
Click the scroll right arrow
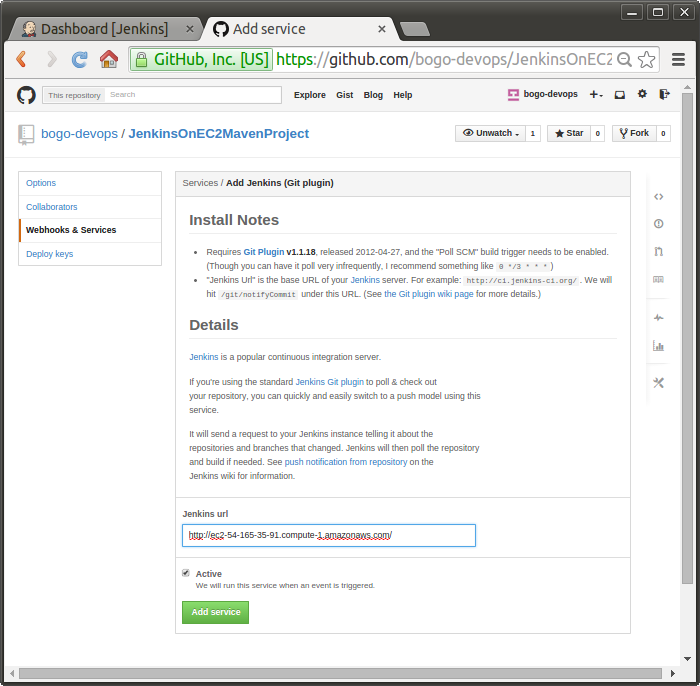click(x=672, y=673)
